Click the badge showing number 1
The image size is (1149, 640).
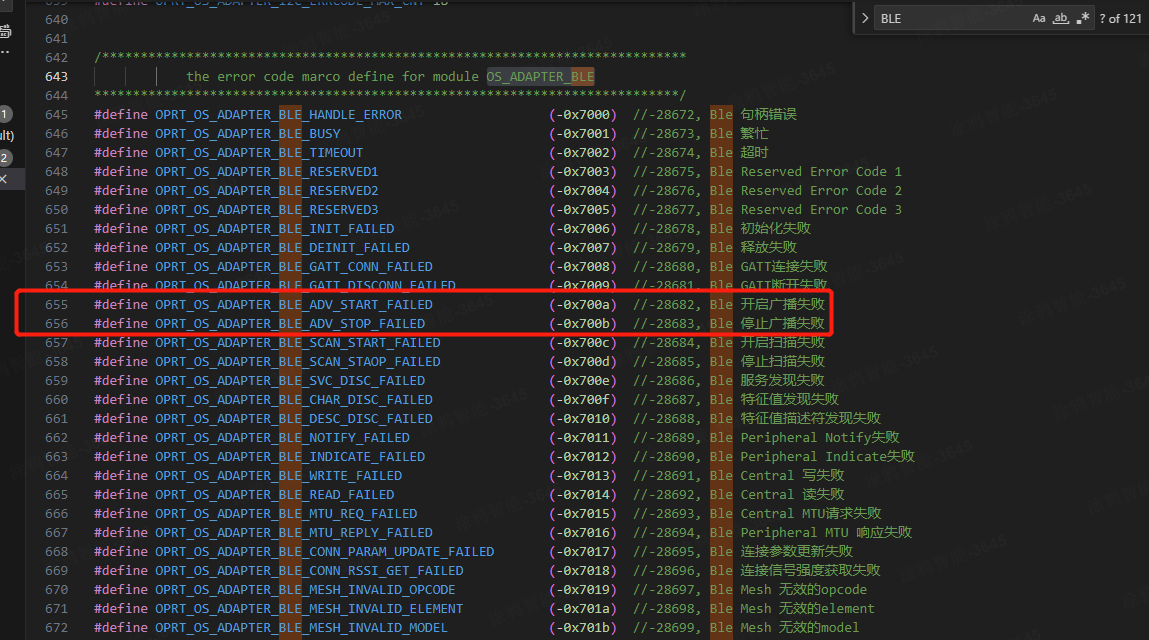pos(5,115)
